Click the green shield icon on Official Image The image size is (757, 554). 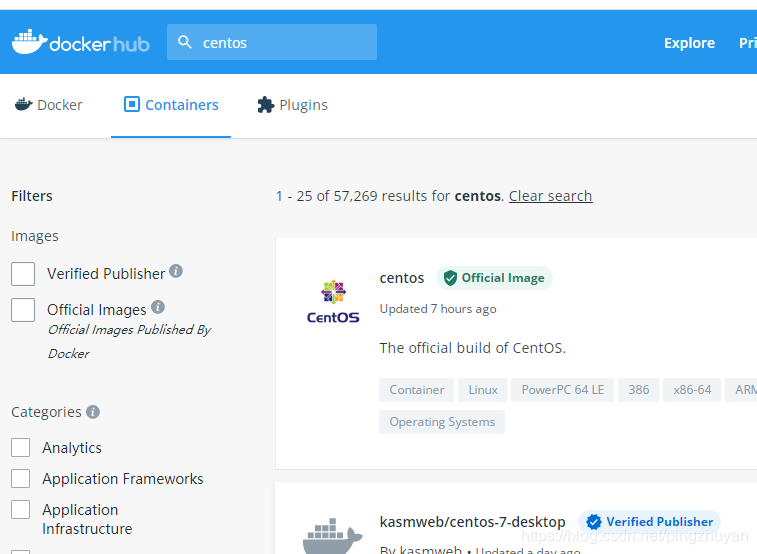click(x=450, y=278)
